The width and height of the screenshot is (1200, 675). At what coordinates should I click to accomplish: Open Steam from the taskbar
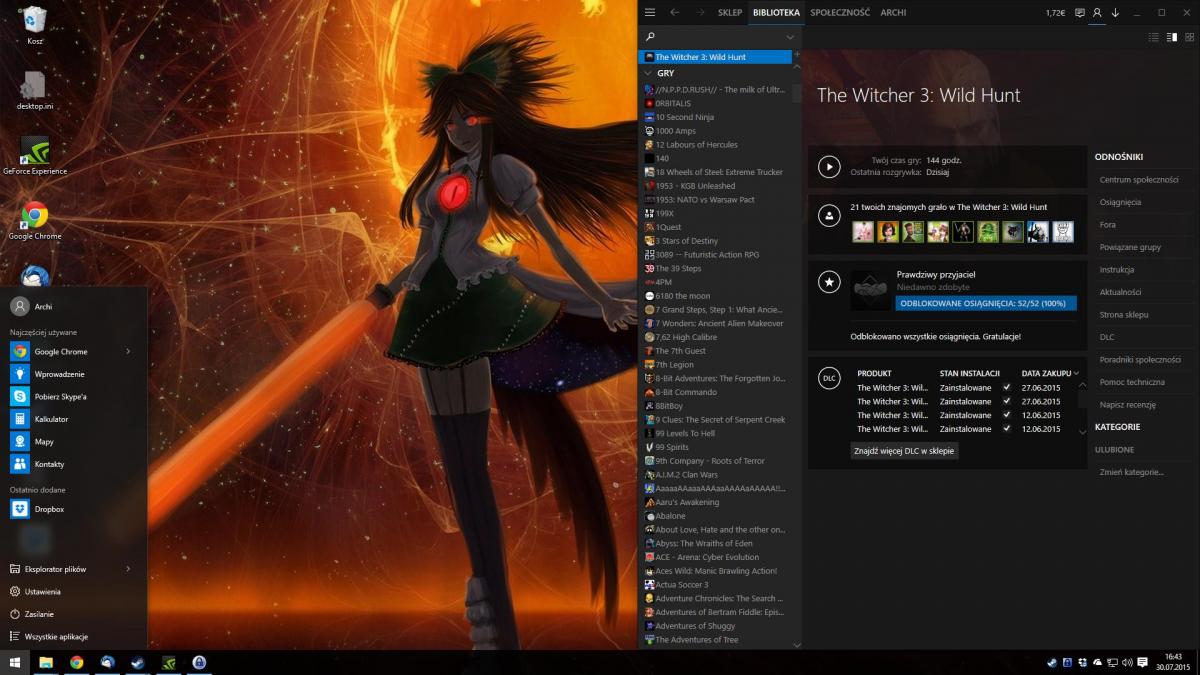click(139, 662)
